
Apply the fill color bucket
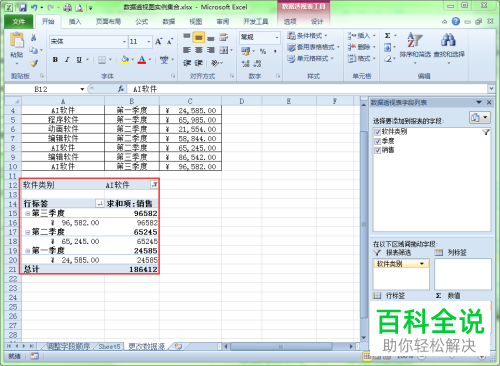(125, 60)
